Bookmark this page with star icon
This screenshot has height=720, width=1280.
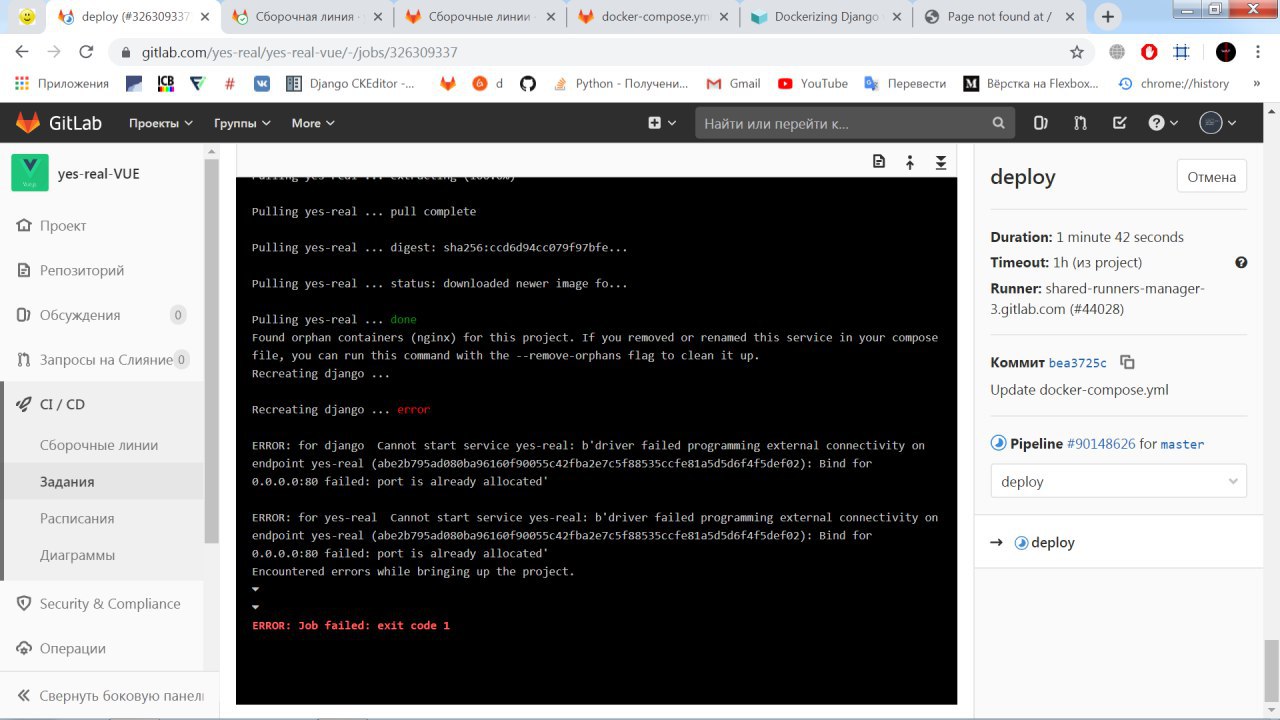pyautogui.click(x=1077, y=52)
